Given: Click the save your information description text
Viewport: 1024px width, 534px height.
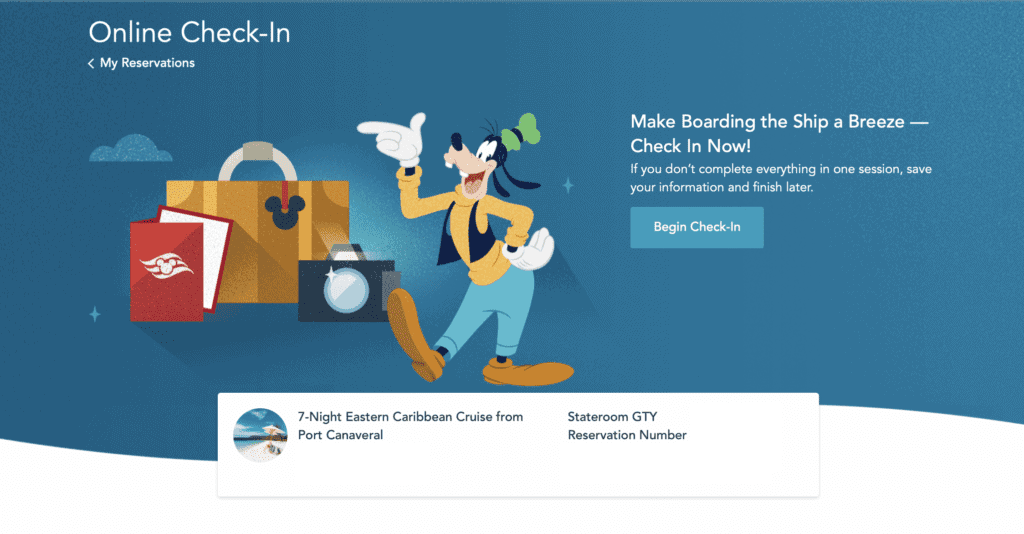Looking at the screenshot, I should point(780,178).
